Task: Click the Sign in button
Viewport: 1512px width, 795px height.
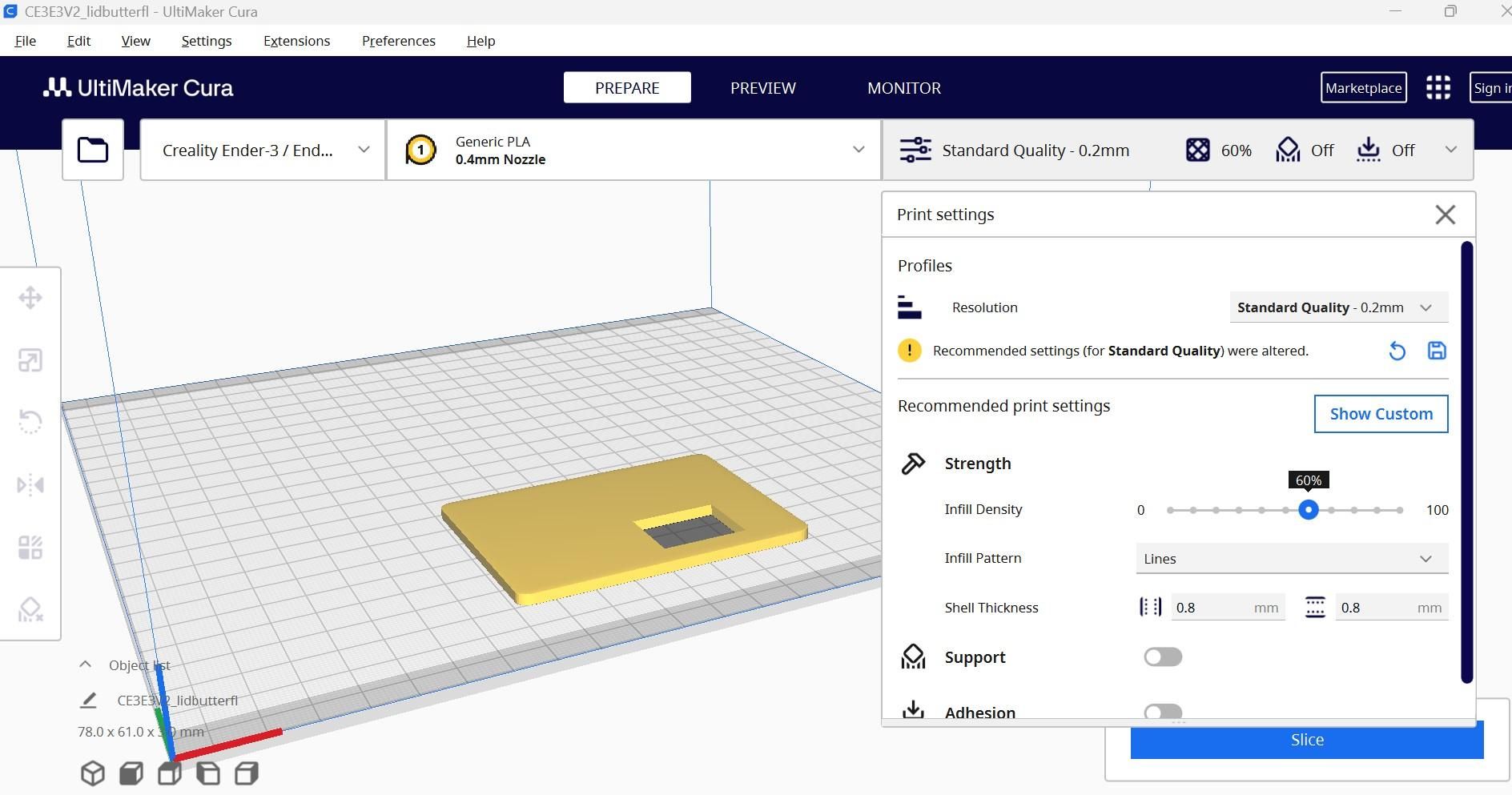Action: [1491, 88]
